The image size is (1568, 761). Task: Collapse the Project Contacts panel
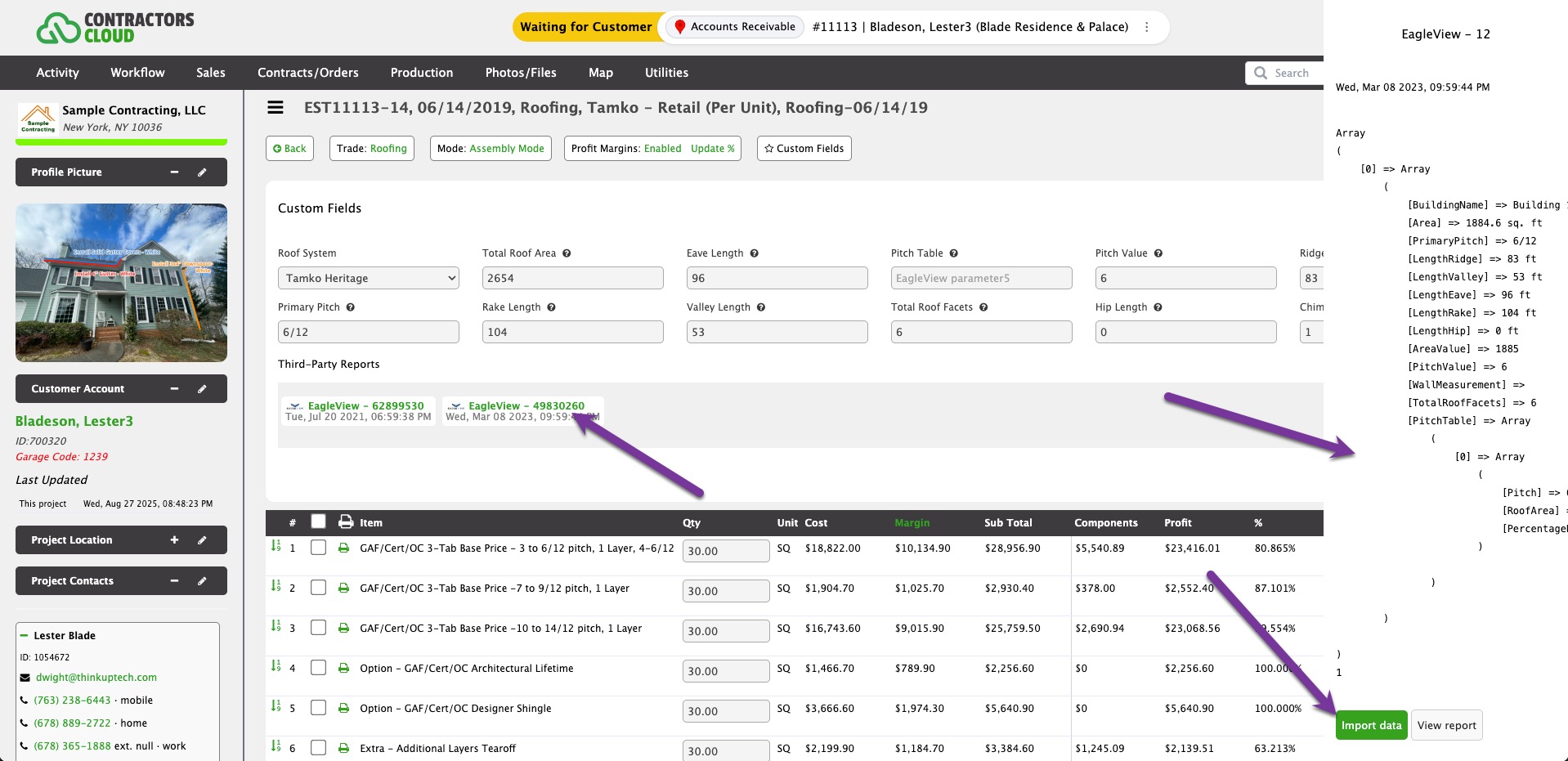[174, 581]
